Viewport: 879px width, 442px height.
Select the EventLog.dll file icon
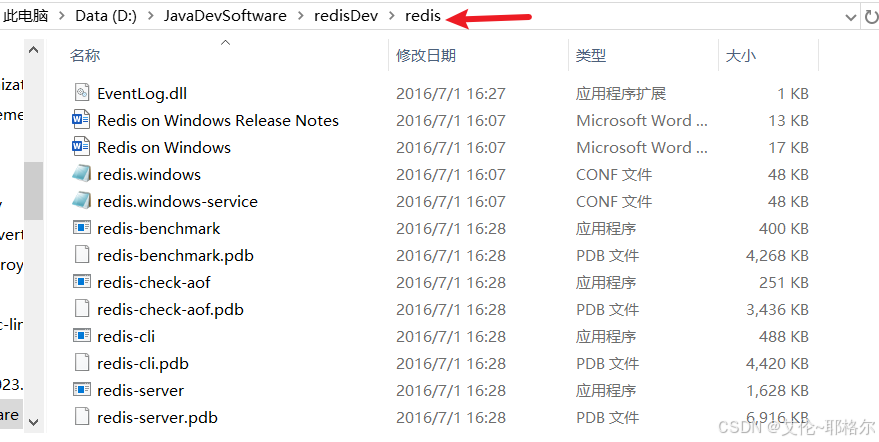82,93
